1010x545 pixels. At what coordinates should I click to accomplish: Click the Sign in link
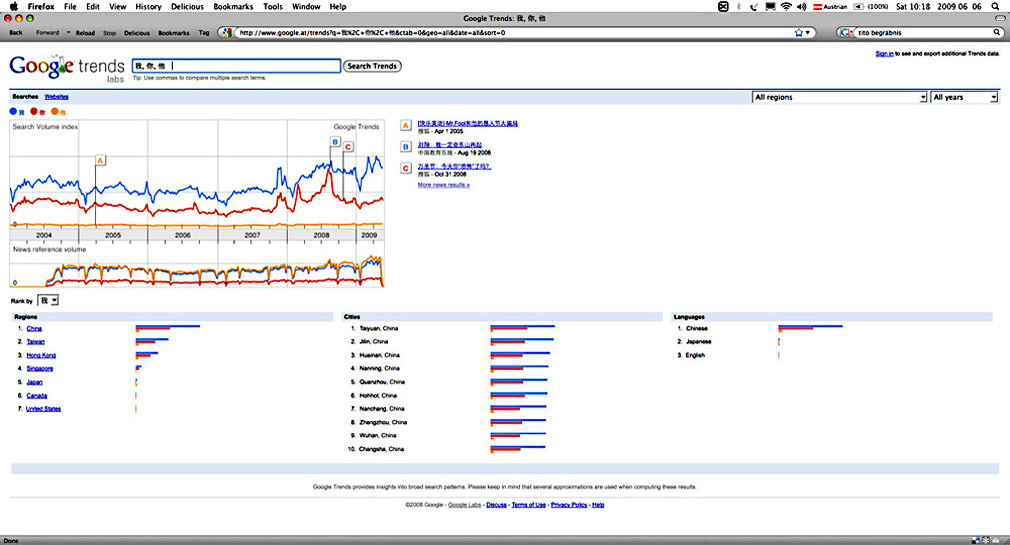point(884,53)
